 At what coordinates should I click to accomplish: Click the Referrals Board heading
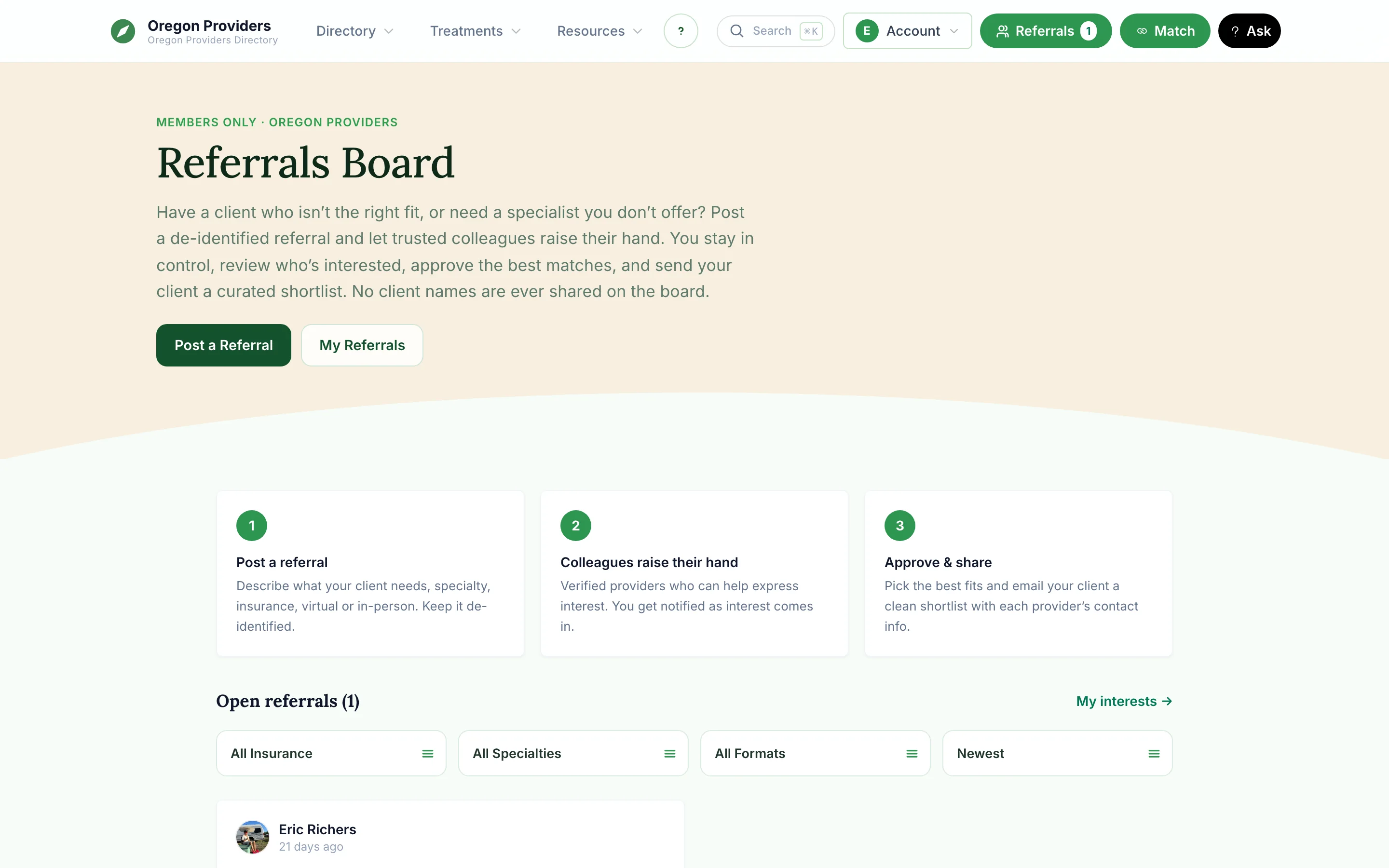click(305, 163)
